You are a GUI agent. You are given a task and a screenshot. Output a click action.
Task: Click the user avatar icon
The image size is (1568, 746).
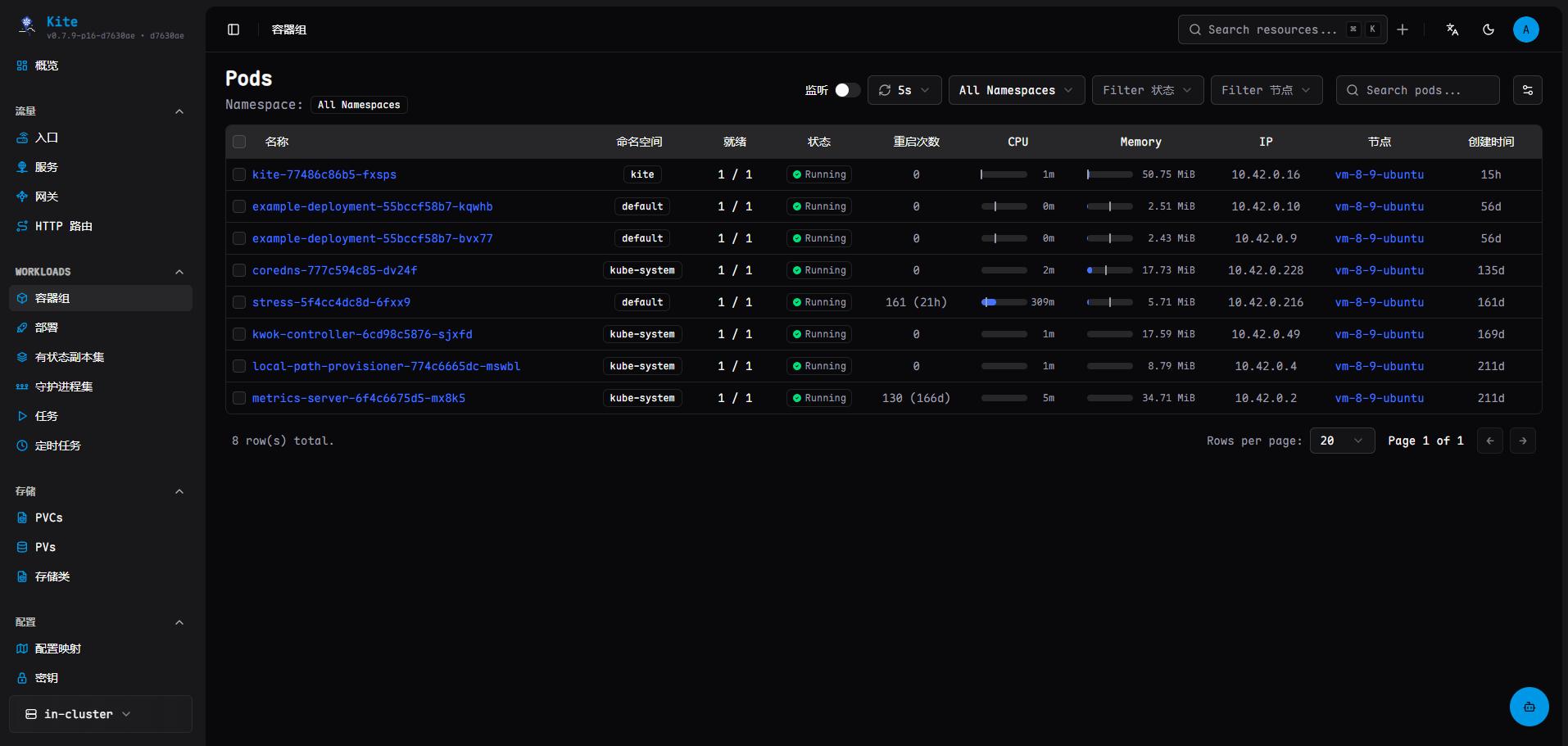(x=1525, y=29)
